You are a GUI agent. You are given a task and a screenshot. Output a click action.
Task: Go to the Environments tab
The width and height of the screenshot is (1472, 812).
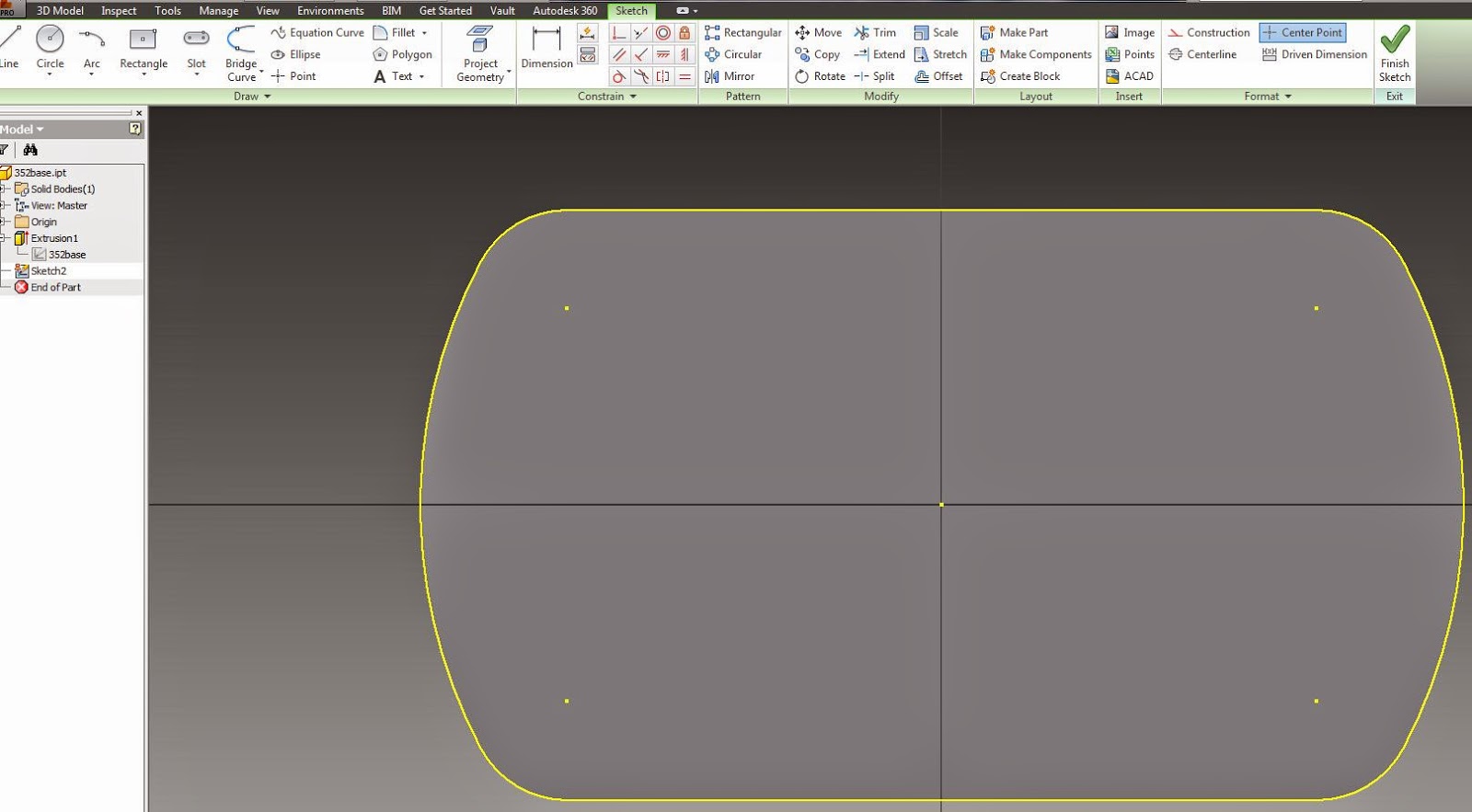[330, 10]
